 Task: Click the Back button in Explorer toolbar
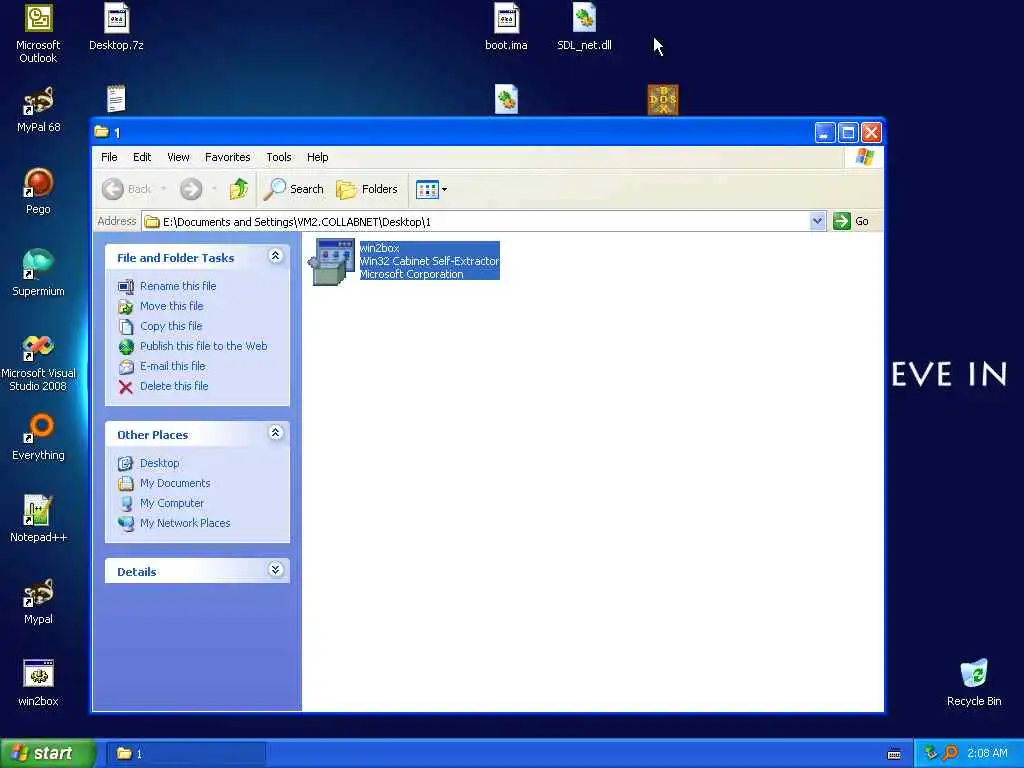point(127,189)
